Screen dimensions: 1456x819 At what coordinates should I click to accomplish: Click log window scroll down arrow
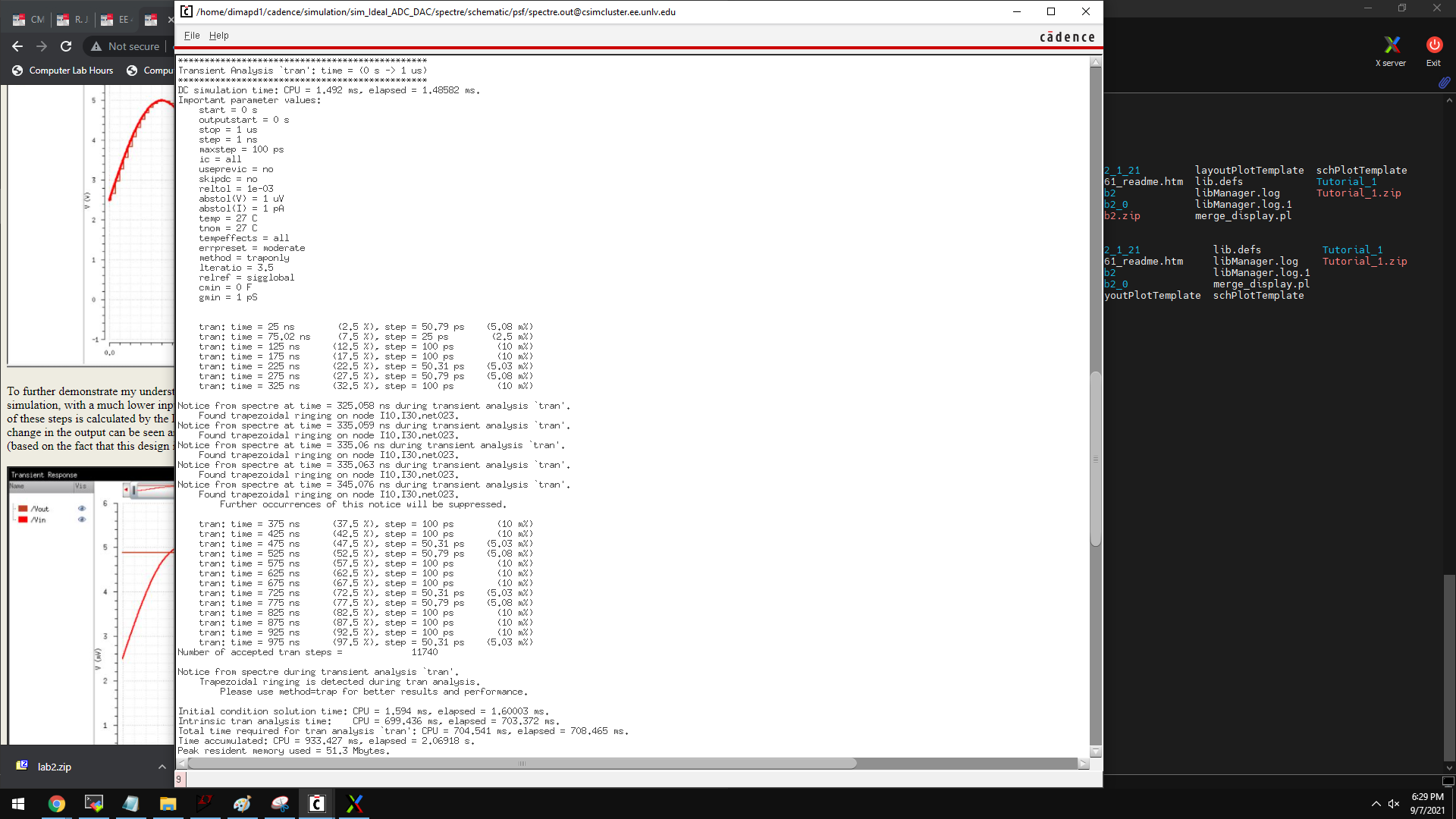pos(1095,752)
